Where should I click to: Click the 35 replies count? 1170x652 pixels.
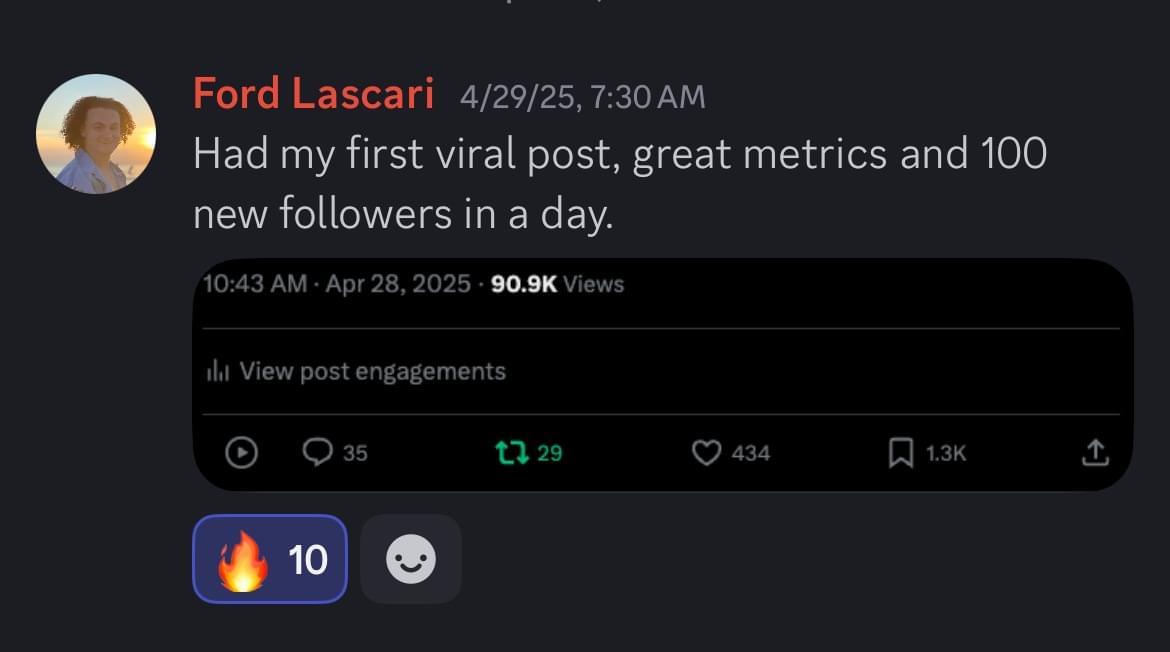click(x=355, y=453)
